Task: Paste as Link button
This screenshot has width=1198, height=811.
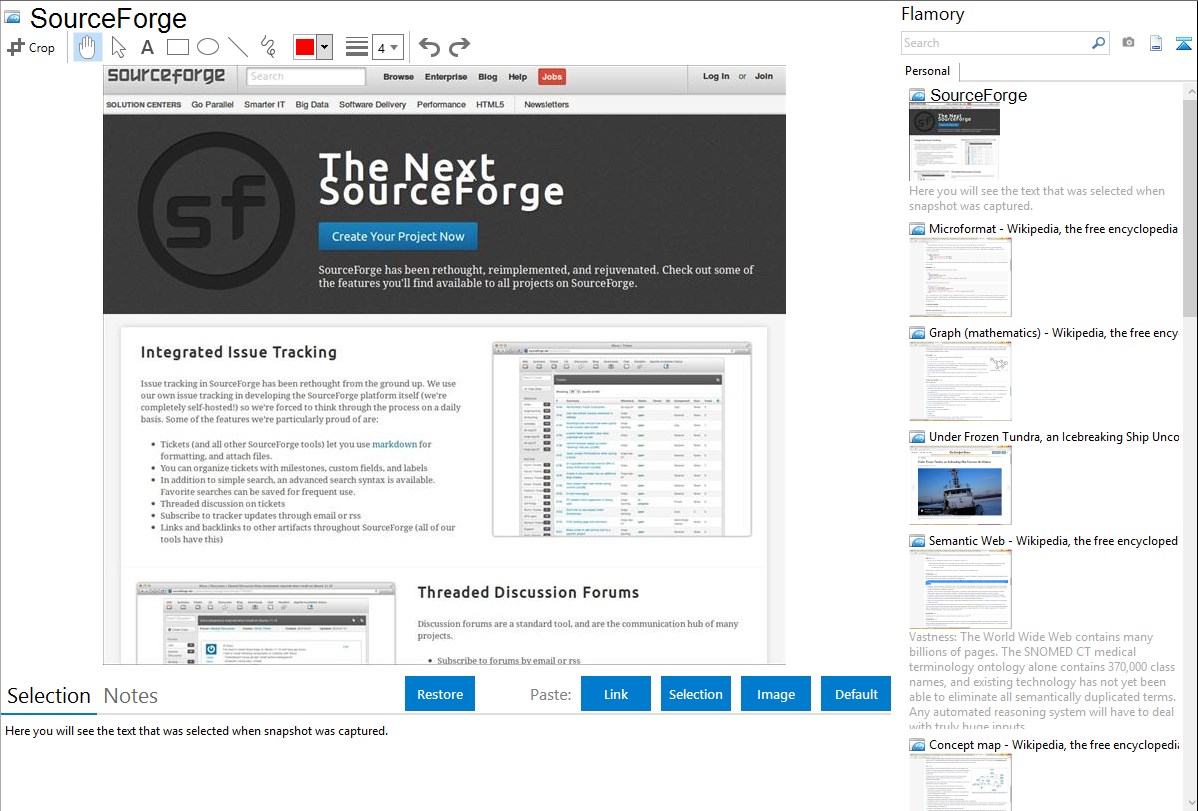Action: click(x=616, y=694)
